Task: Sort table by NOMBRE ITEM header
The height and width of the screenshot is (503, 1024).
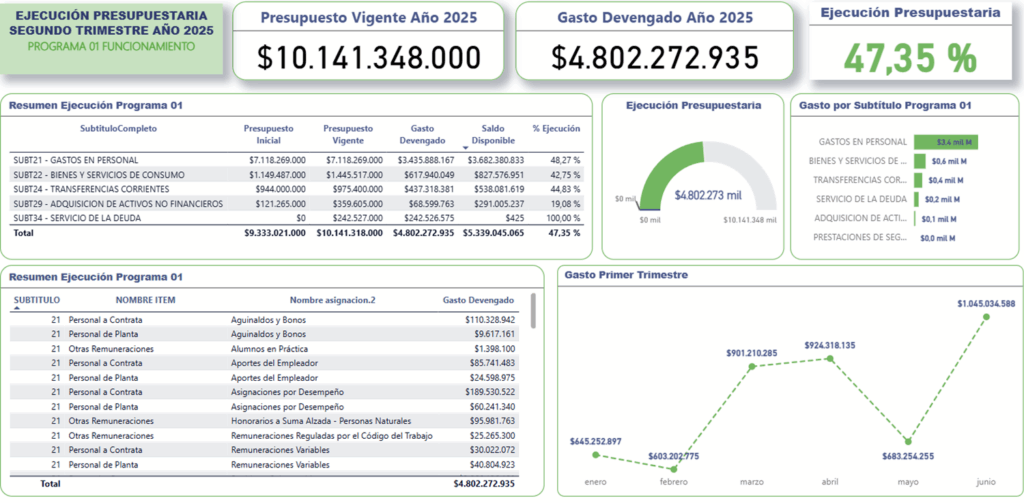Action: click(x=145, y=300)
